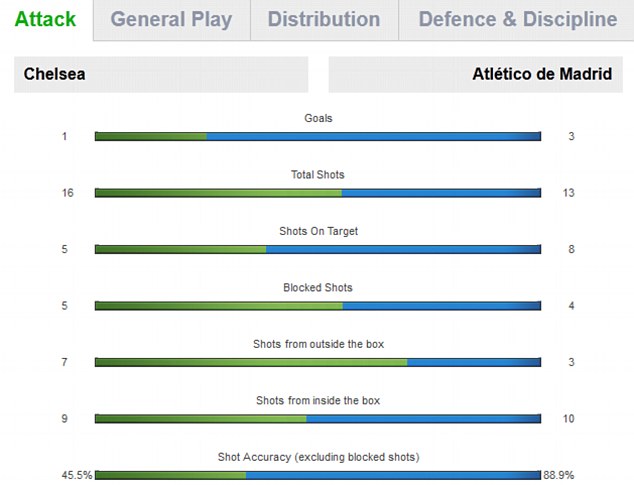Screen dimensions: 634x485
Task: Click Atlético's 88.9% shot accuracy value
Action: coord(558,475)
